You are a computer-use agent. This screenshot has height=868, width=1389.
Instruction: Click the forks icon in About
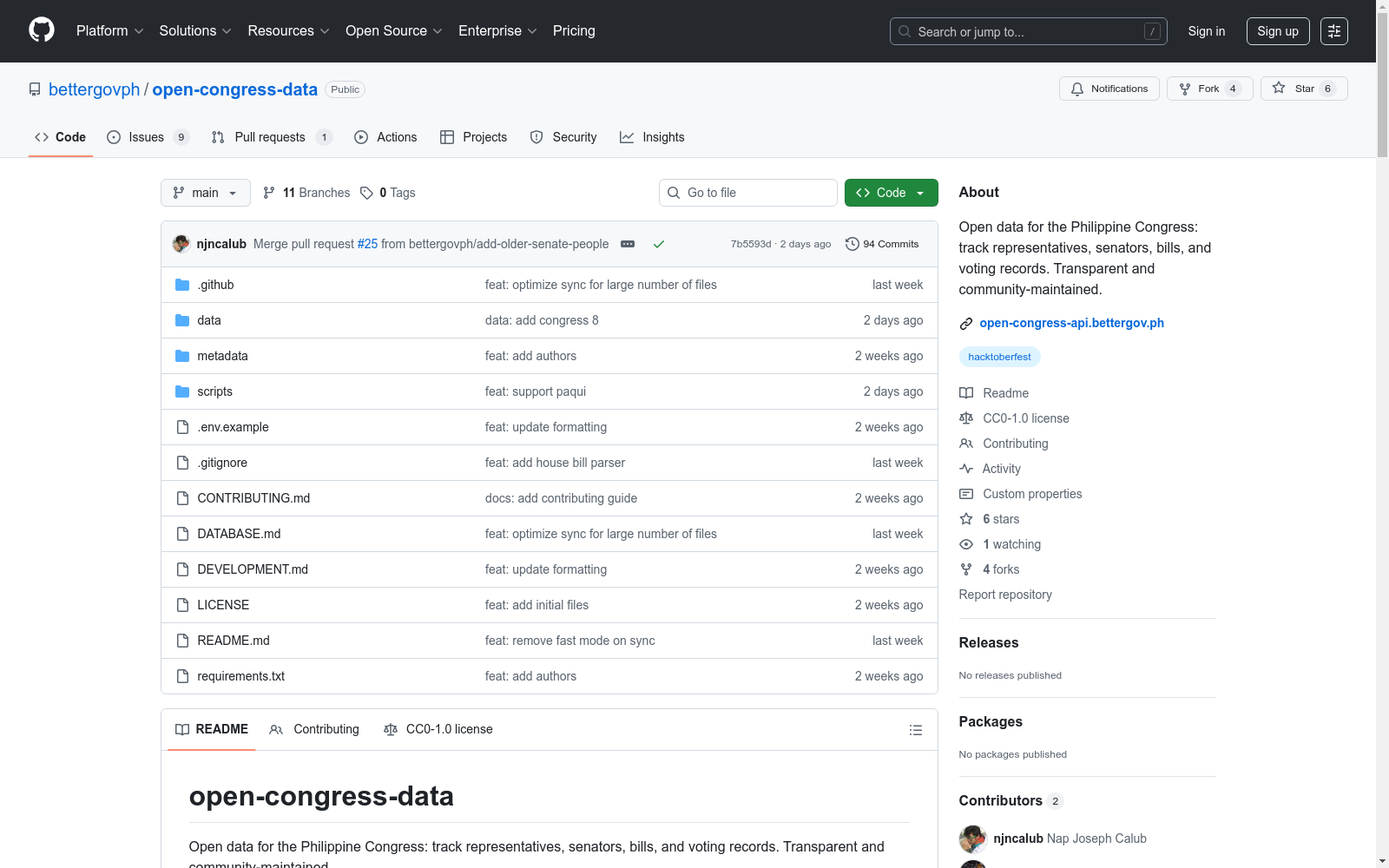tap(966, 569)
